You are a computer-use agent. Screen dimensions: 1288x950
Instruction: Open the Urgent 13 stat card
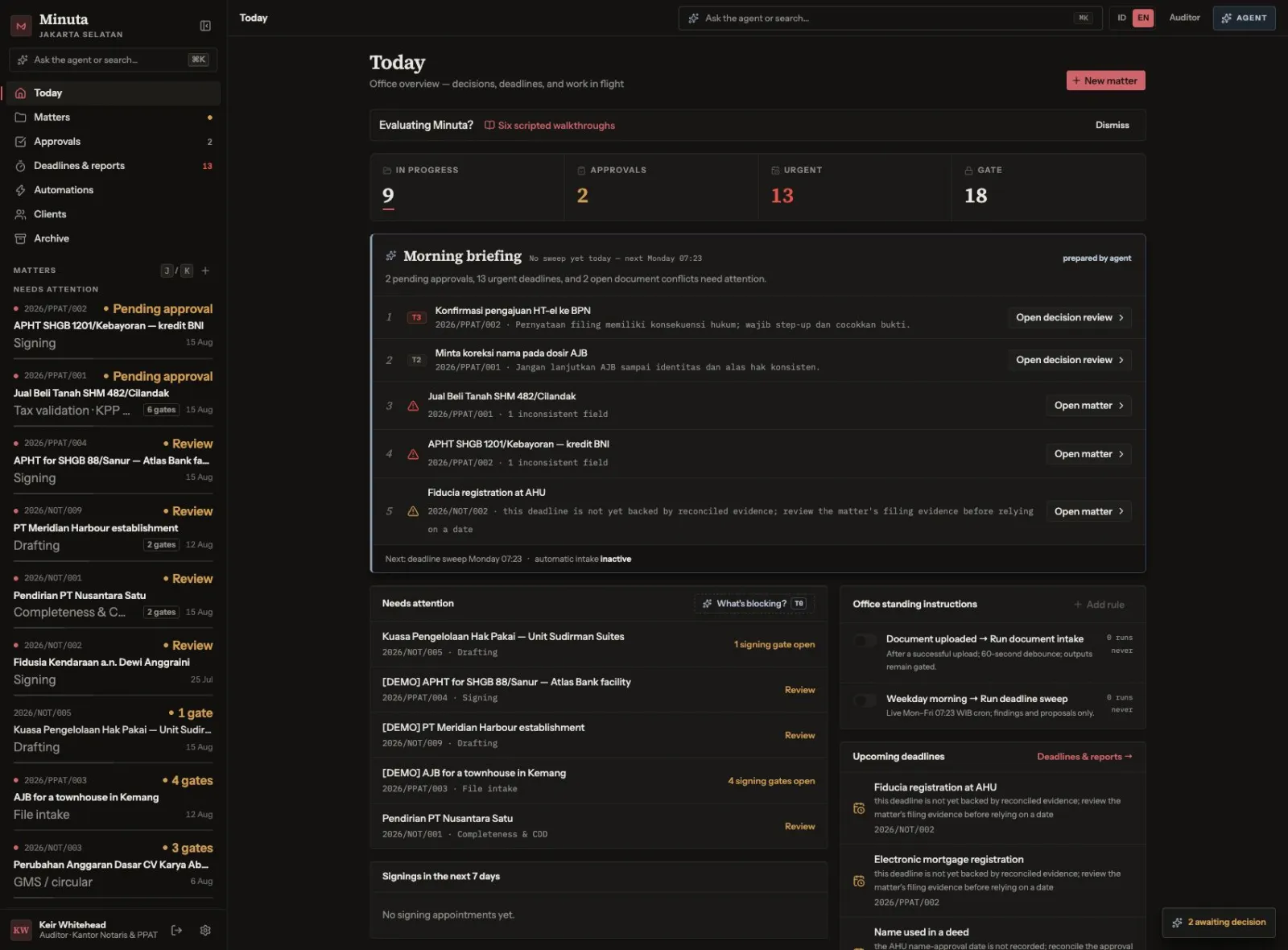pos(854,188)
